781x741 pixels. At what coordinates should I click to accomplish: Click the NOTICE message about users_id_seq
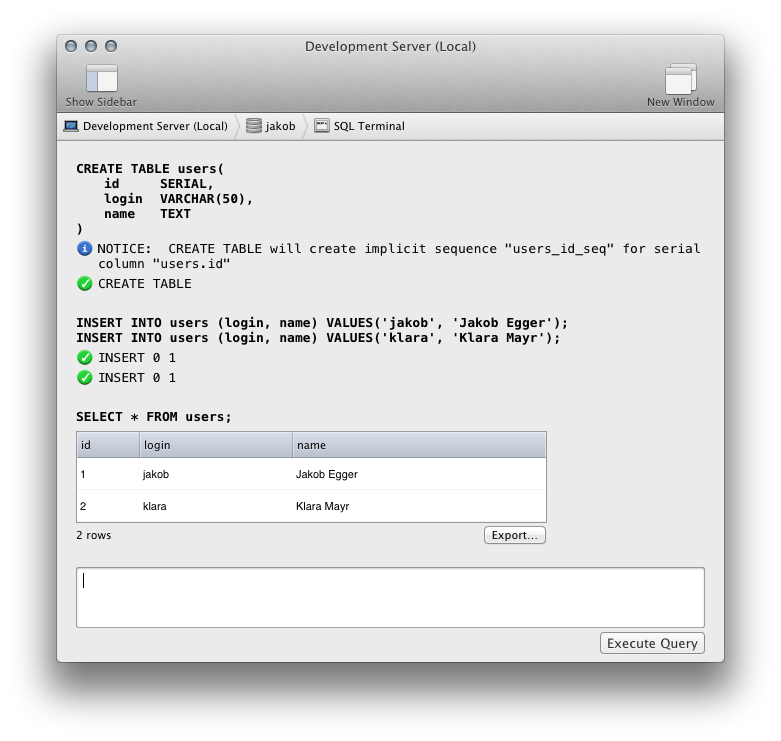(x=398, y=256)
